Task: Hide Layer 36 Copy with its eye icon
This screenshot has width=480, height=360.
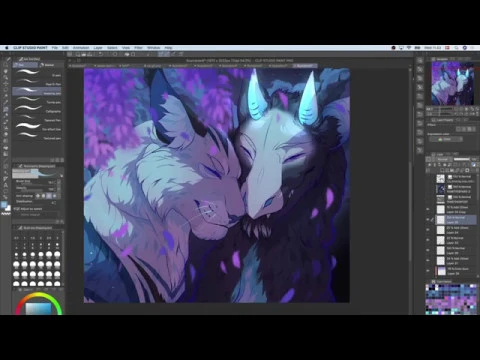Action: click(x=428, y=209)
